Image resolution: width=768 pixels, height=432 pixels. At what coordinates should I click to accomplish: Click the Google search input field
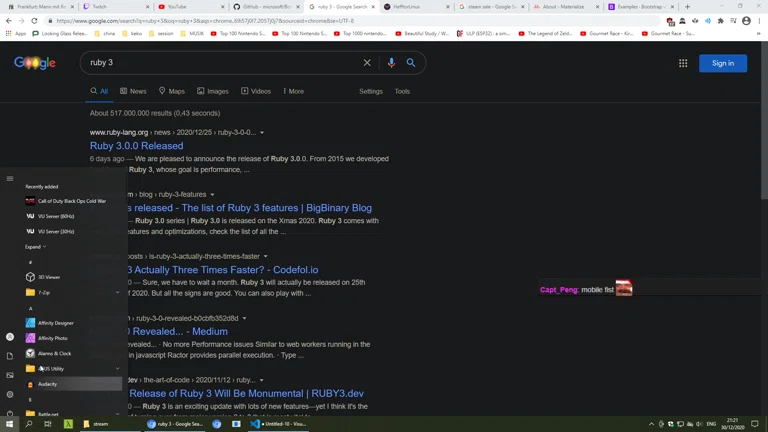(x=220, y=63)
